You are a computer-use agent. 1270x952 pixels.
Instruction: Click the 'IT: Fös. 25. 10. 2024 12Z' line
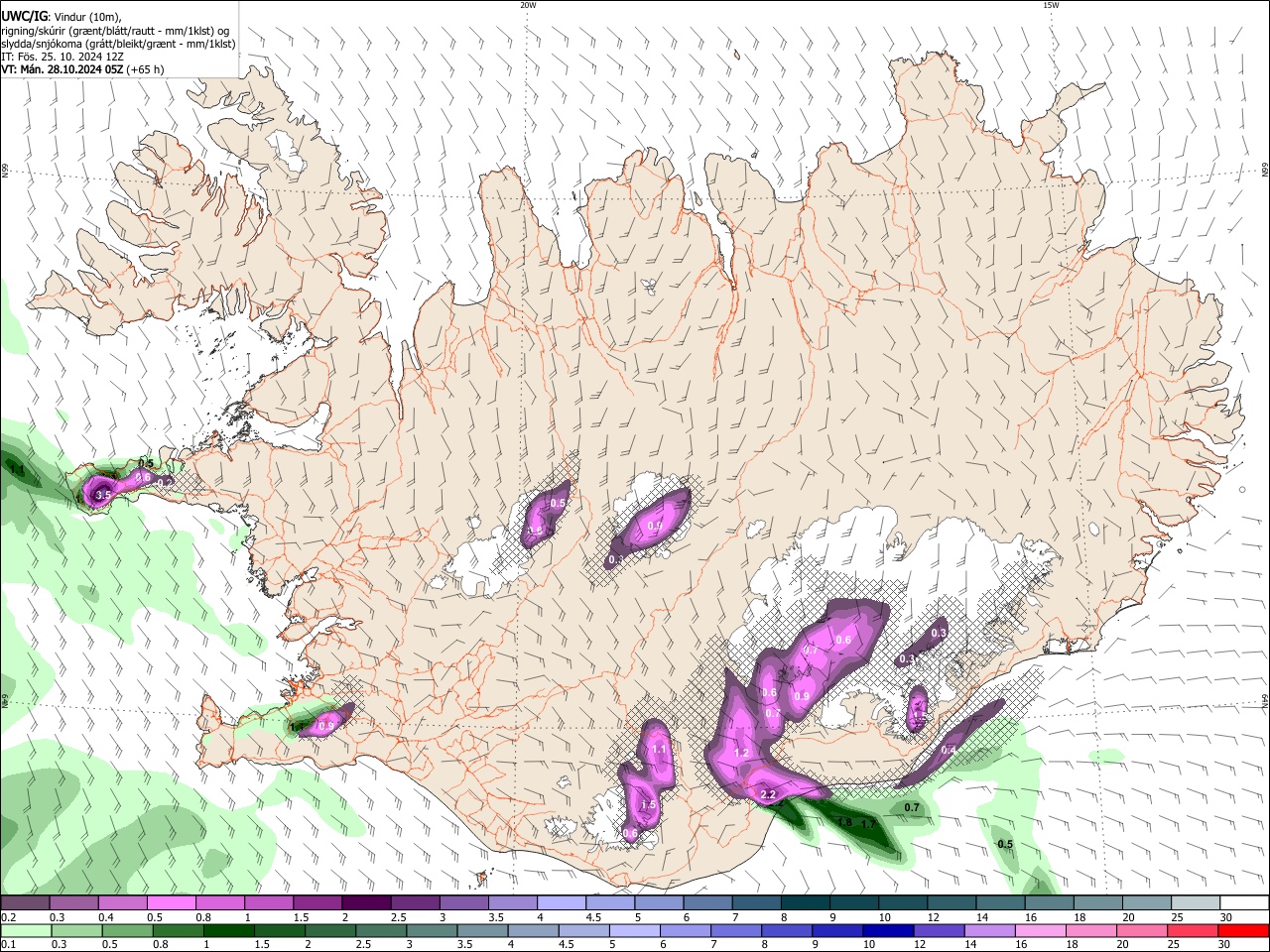click(x=63, y=57)
